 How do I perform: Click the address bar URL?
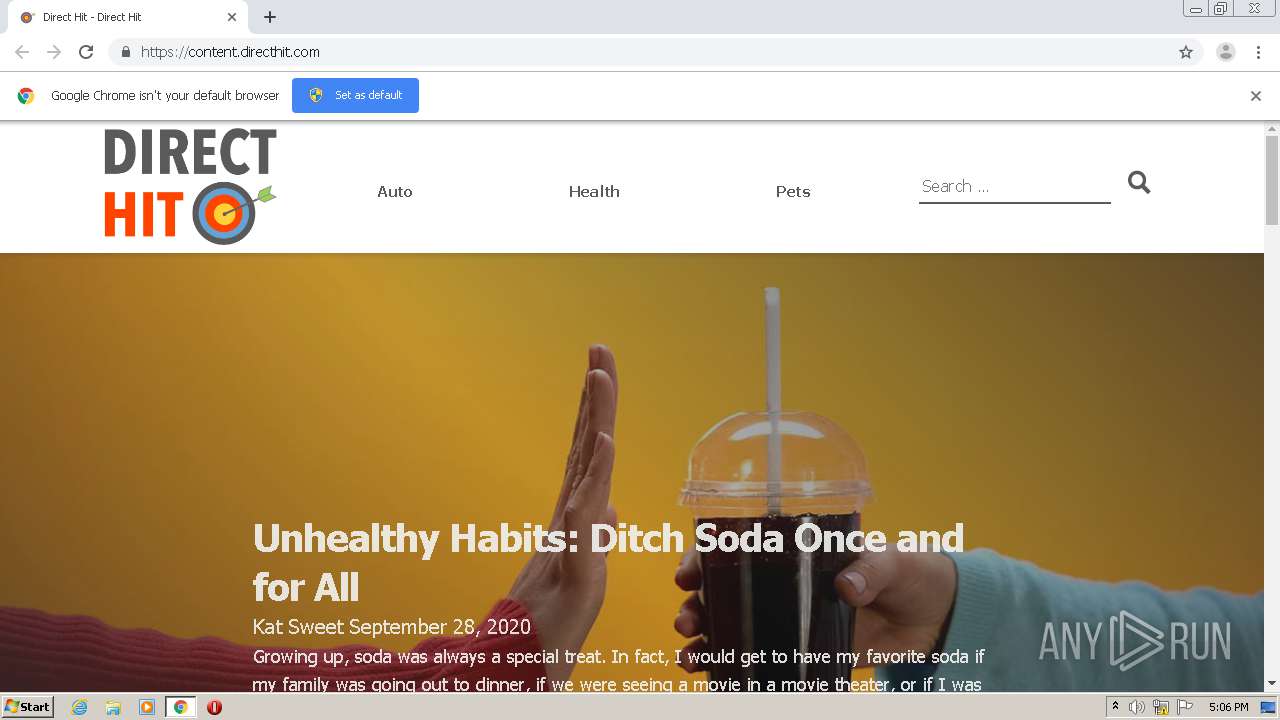pyautogui.click(x=230, y=52)
